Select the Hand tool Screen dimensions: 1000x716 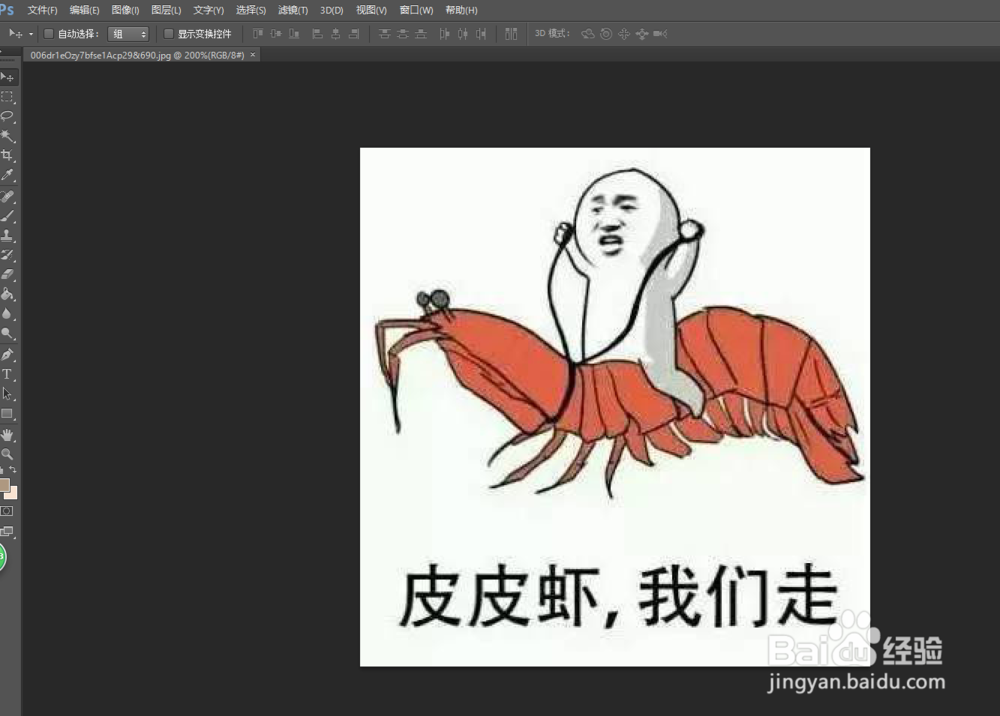click(x=8, y=435)
